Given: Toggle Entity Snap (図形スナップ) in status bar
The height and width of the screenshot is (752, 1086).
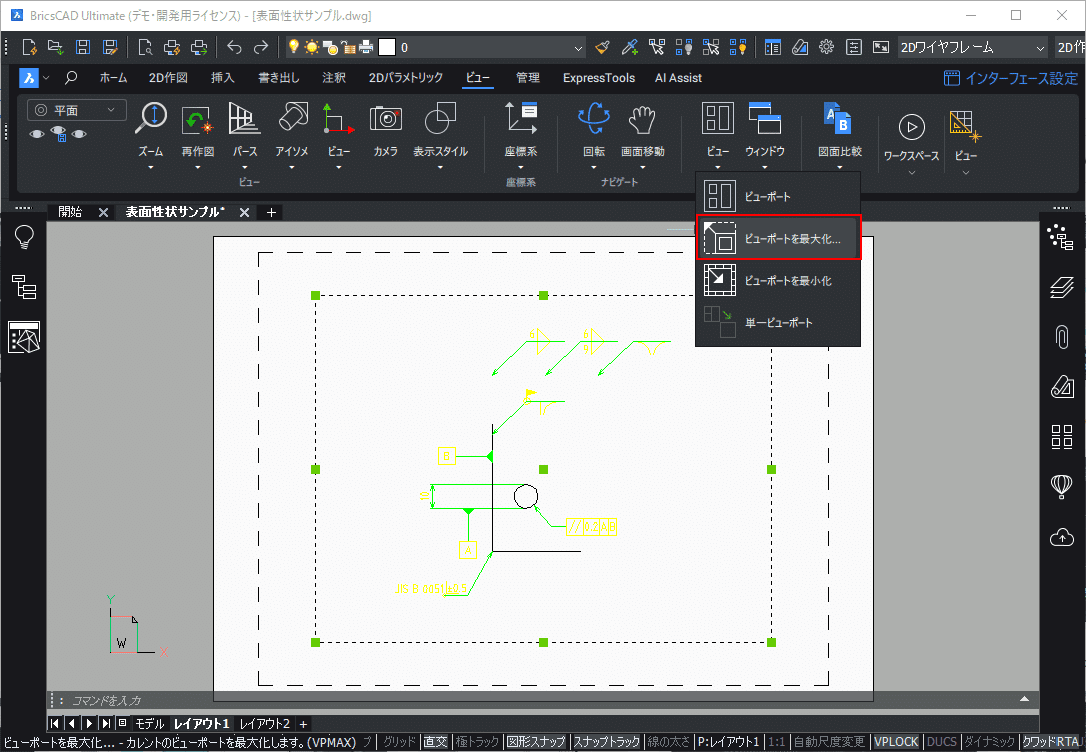Looking at the screenshot, I should pos(536,742).
